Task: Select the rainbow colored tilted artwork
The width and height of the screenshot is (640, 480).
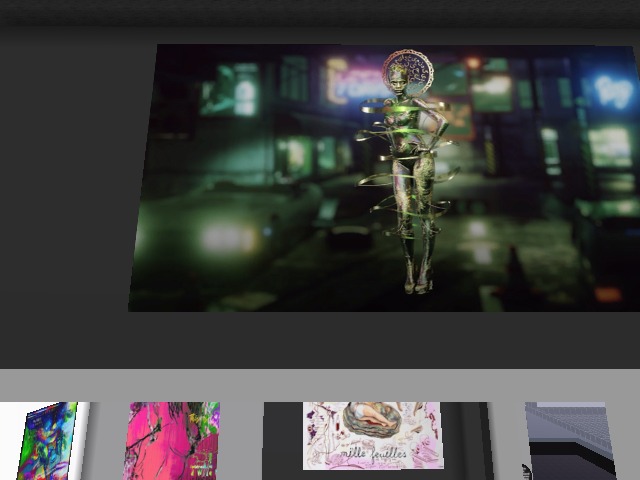Action: point(48,441)
